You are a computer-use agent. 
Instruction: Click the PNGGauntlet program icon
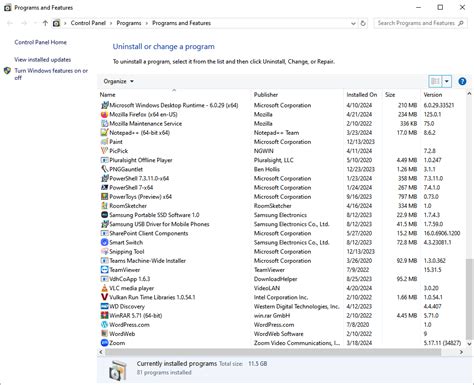(x=104, y=169)
